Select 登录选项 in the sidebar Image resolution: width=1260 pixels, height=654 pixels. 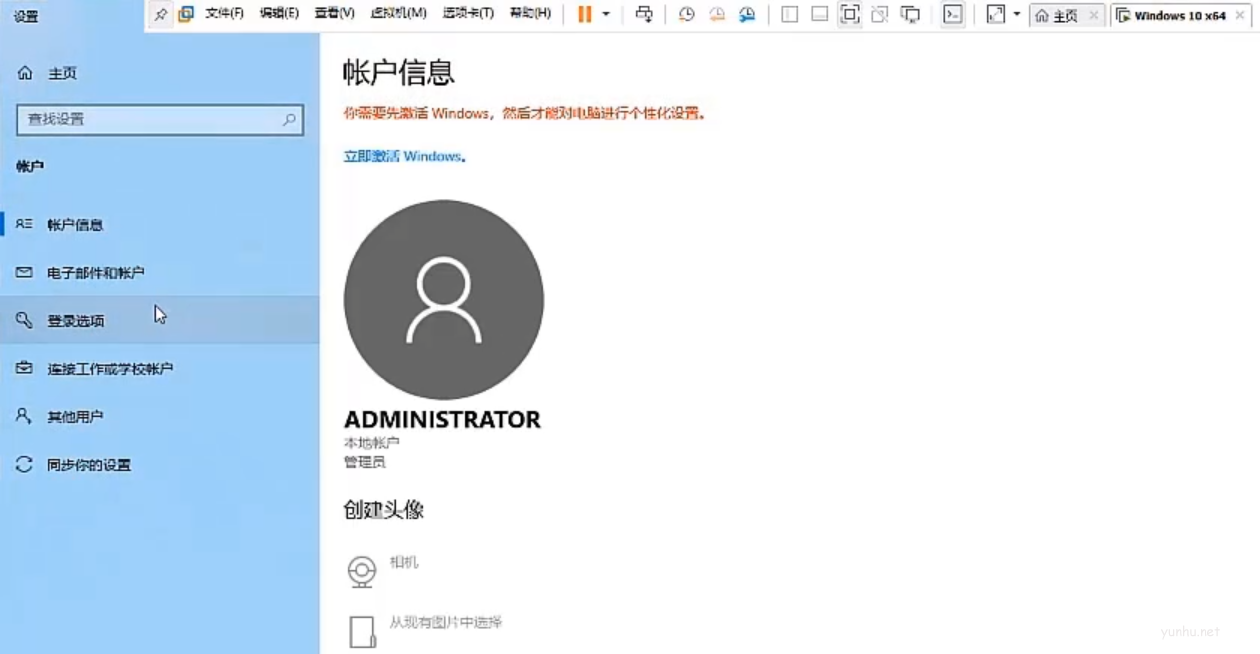pos(75,320)
